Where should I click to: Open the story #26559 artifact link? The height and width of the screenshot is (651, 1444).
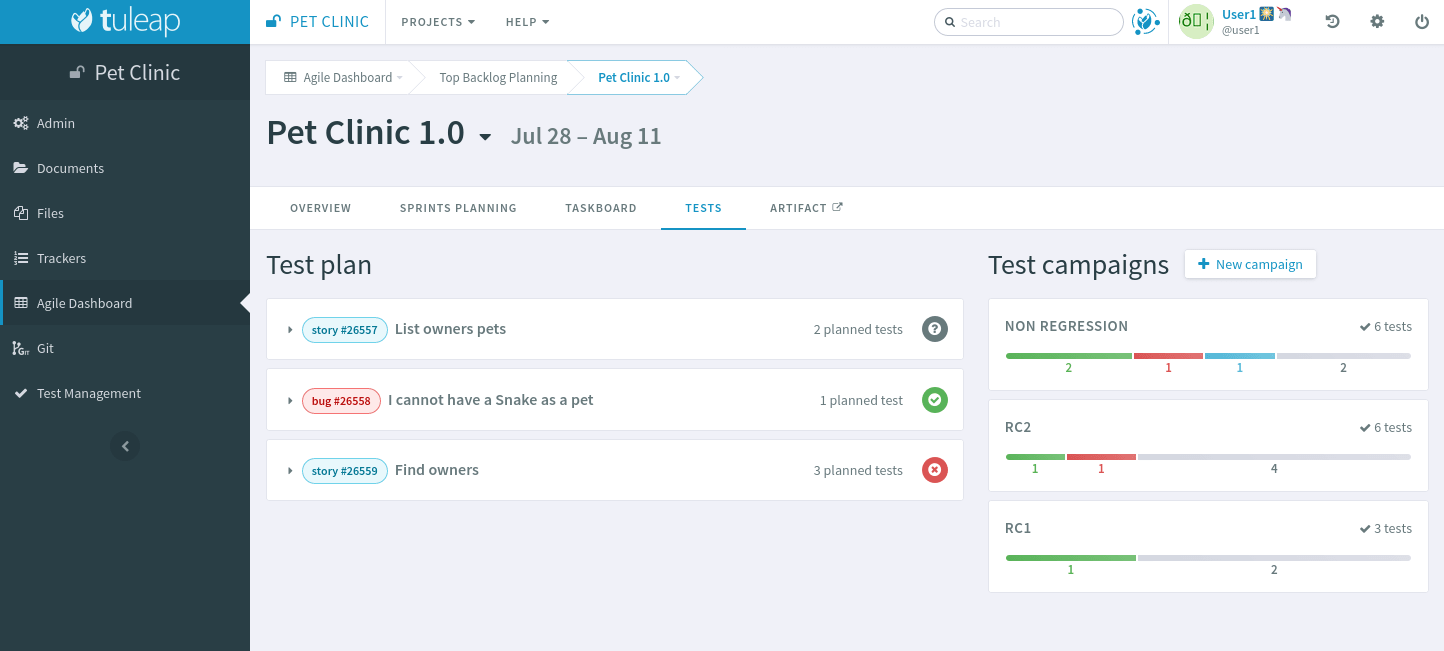tap(344, 470)
